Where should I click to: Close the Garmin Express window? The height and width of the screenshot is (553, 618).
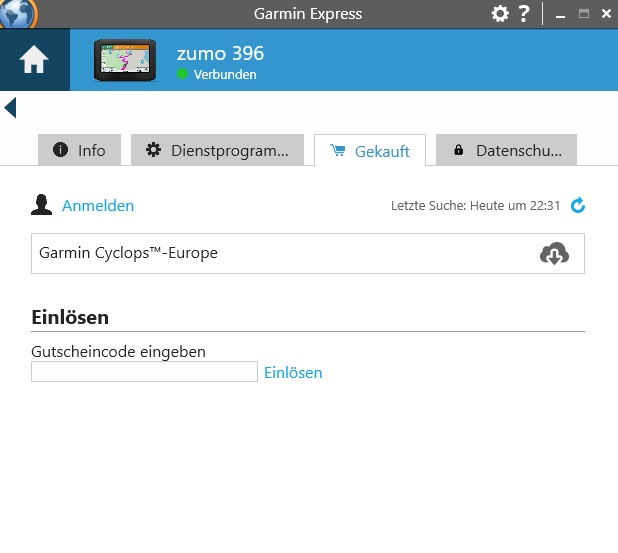click(x=606, y=14)
